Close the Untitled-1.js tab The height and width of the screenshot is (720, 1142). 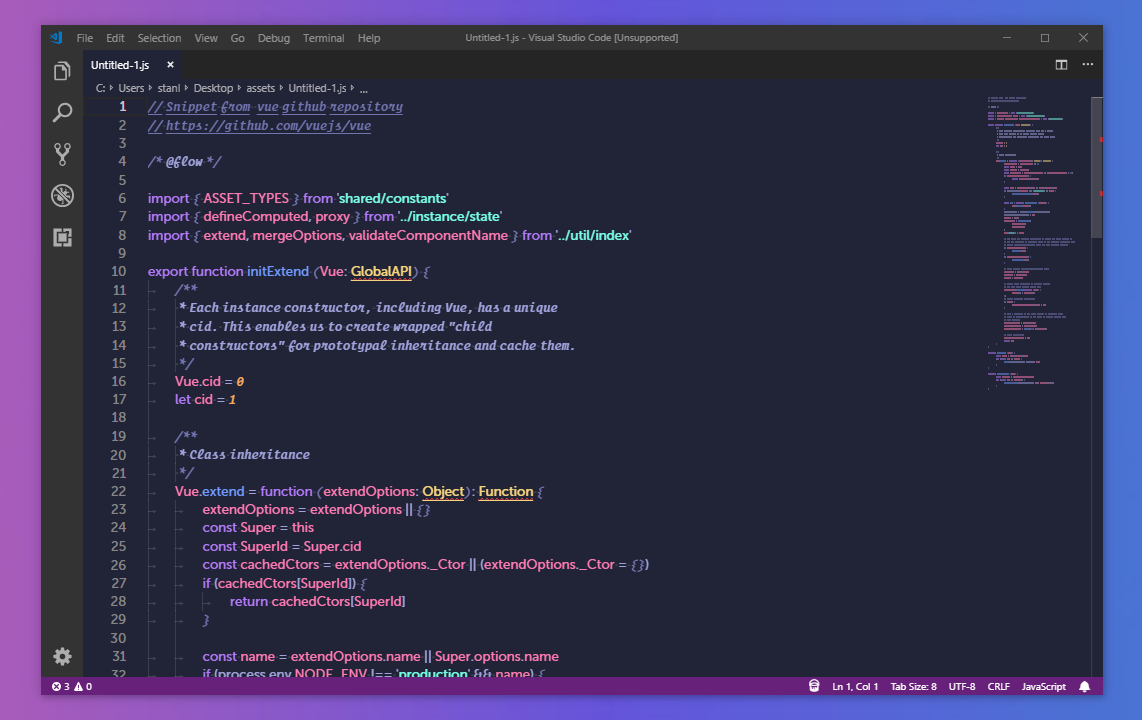tap(170, 65)
